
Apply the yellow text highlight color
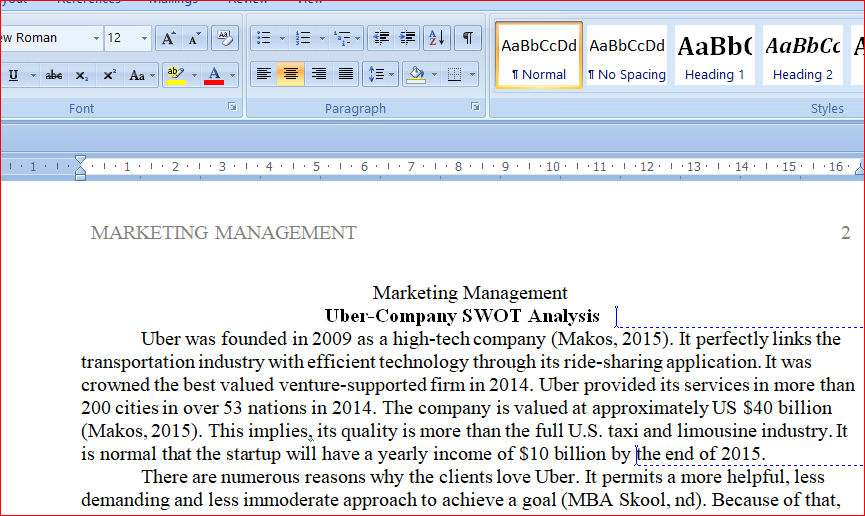click(x=176, y=75)
